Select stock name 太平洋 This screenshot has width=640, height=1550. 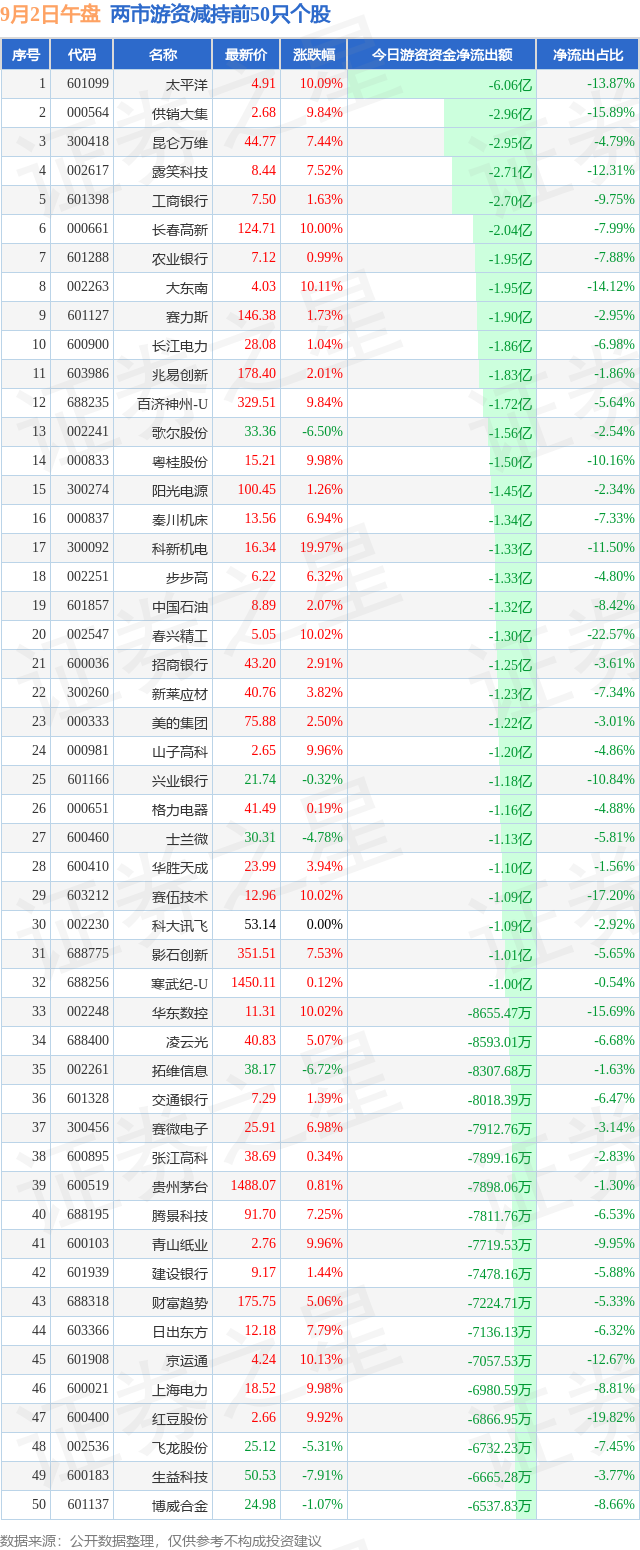187,85
